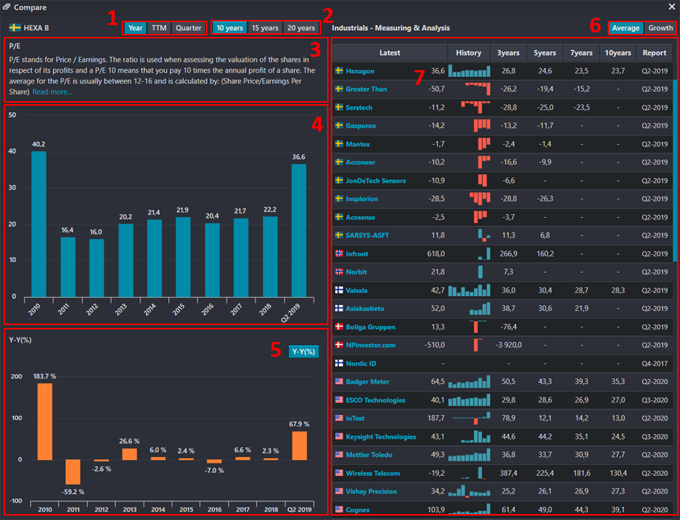
Task: Open Boliga Gruppen company link
Action: click(370, 327)
